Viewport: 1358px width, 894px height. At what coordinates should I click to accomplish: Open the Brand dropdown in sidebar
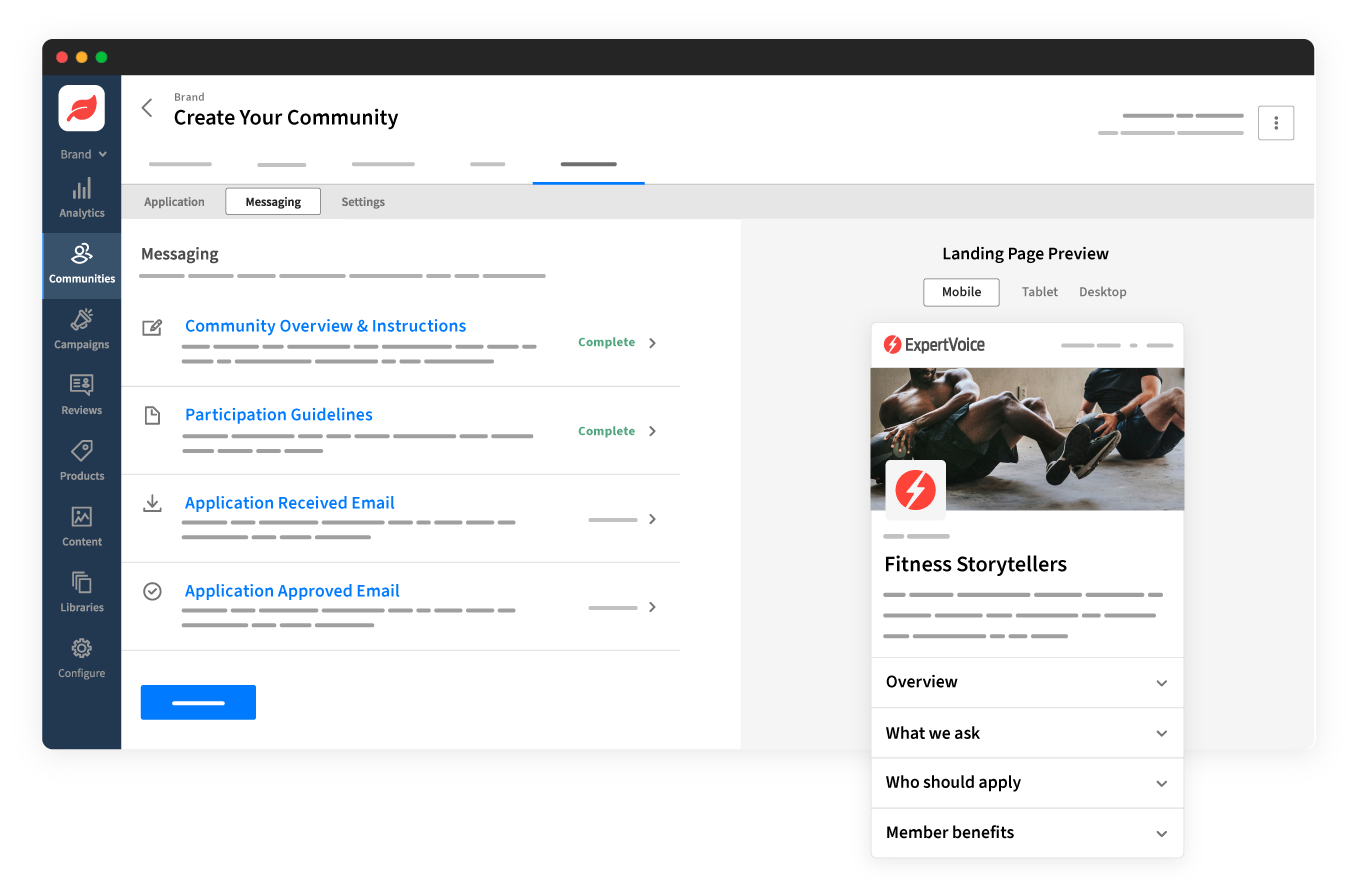(x=83, y=154)
